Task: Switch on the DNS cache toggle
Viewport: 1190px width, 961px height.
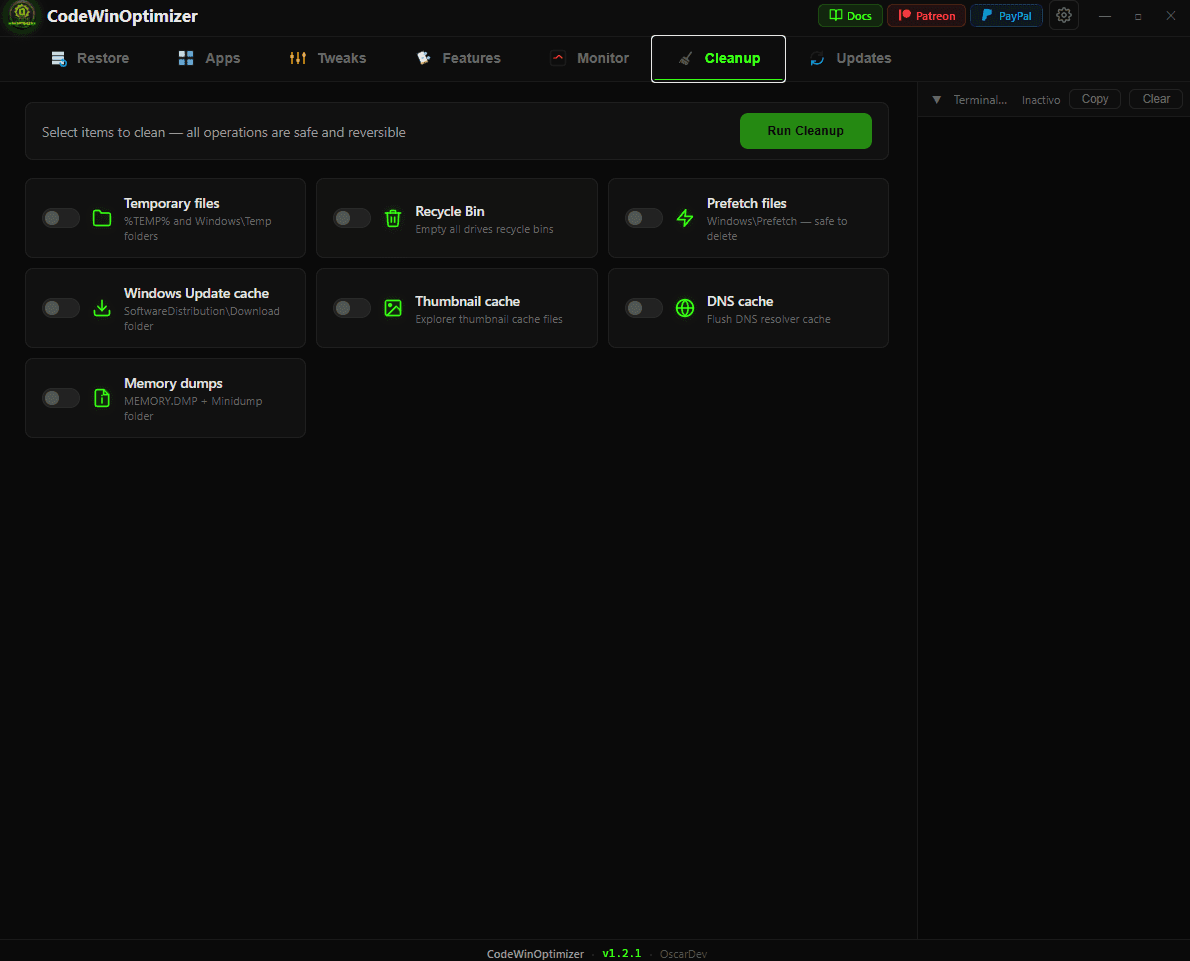Action: [644, 308]
